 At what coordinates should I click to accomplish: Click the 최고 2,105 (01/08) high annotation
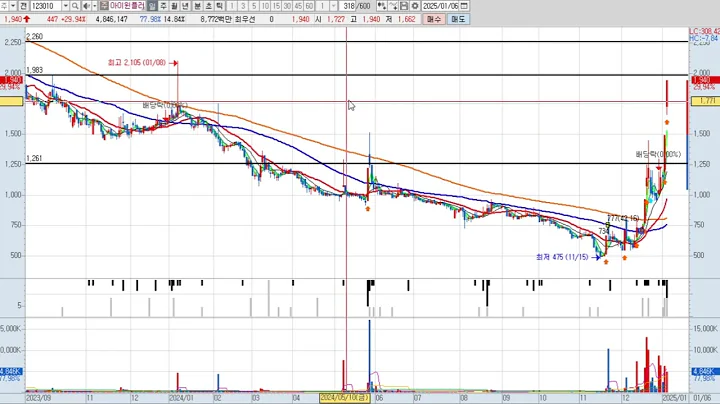tap(137, 62)
